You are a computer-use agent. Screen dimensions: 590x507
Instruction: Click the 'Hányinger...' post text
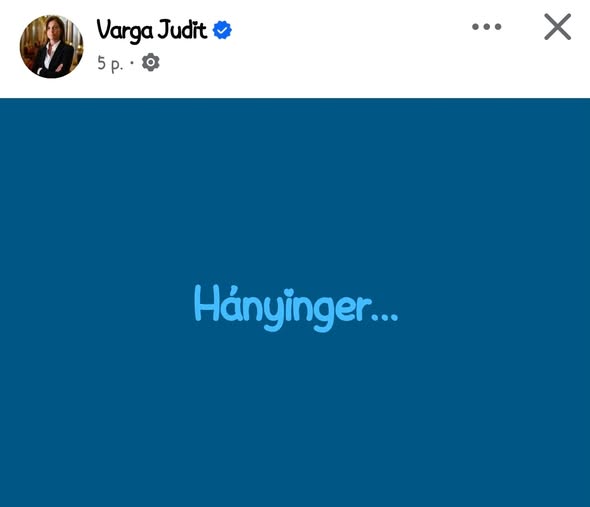tap(296, 309)
